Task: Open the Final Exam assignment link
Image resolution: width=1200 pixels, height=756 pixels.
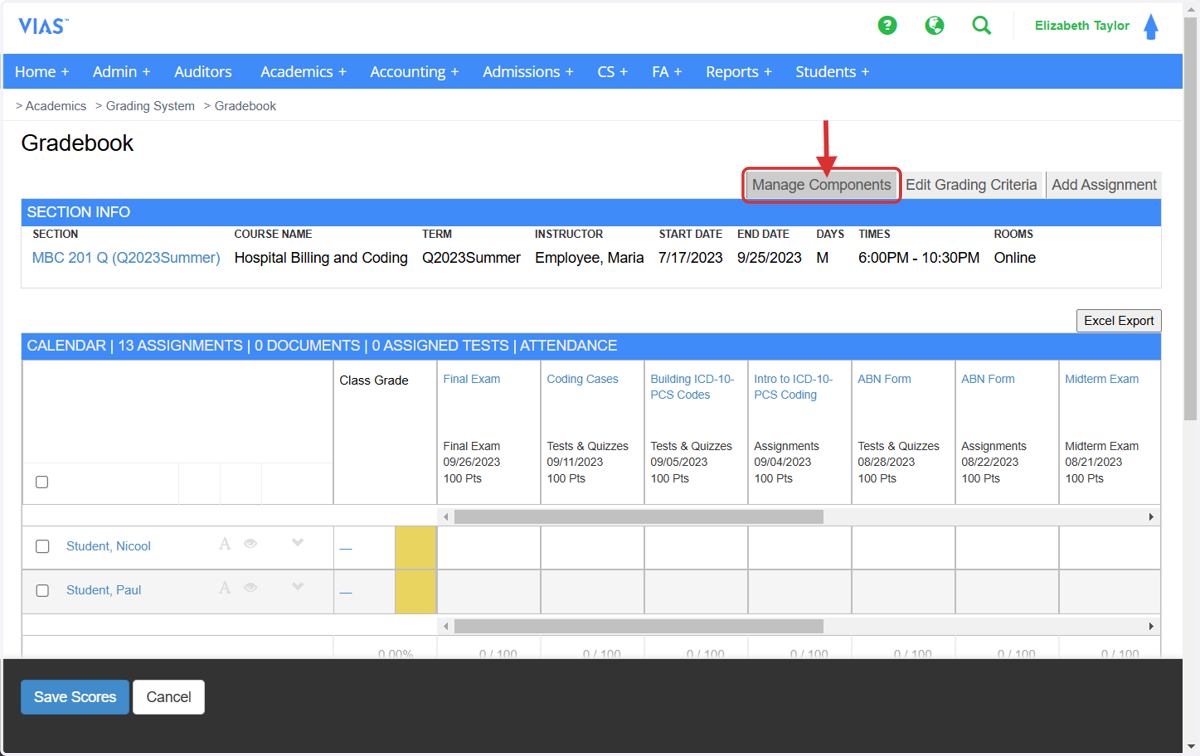Action: [471, 379]
